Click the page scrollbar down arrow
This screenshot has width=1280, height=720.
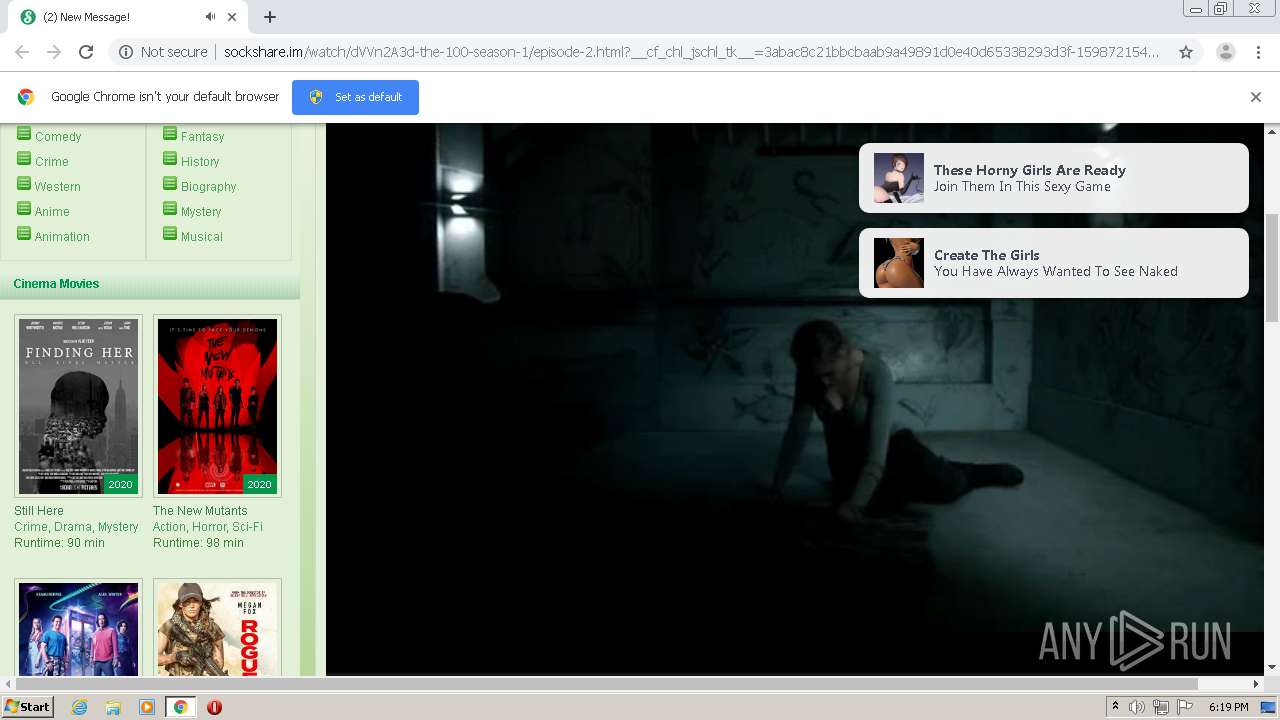[1272, 667]
